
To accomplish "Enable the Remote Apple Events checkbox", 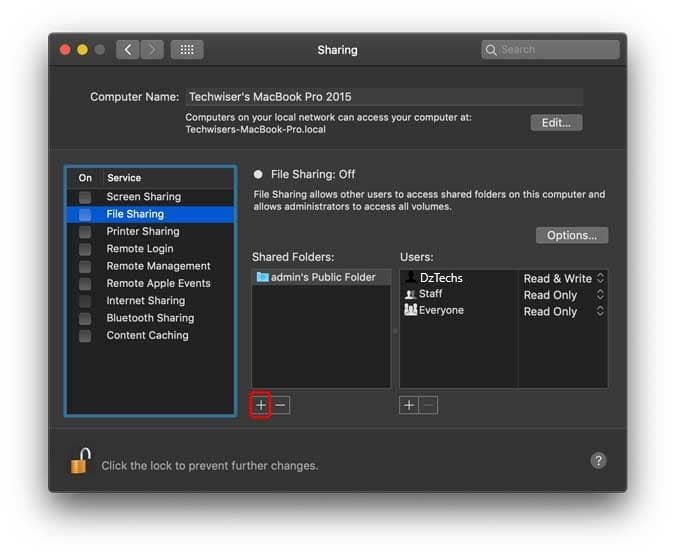I will [85, 284].
